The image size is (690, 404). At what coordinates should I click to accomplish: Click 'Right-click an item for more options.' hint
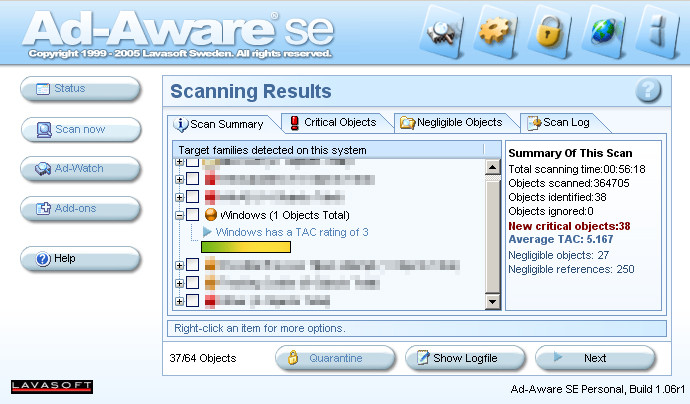(260, 328)
